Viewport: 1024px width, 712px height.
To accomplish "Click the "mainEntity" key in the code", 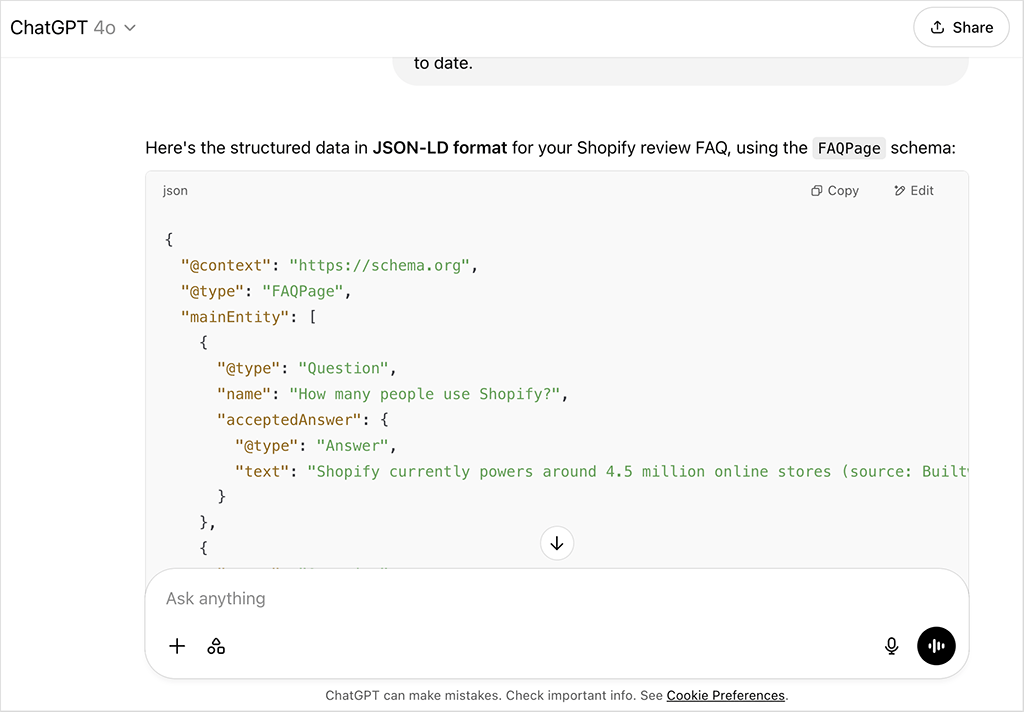I will click(235, 317).
